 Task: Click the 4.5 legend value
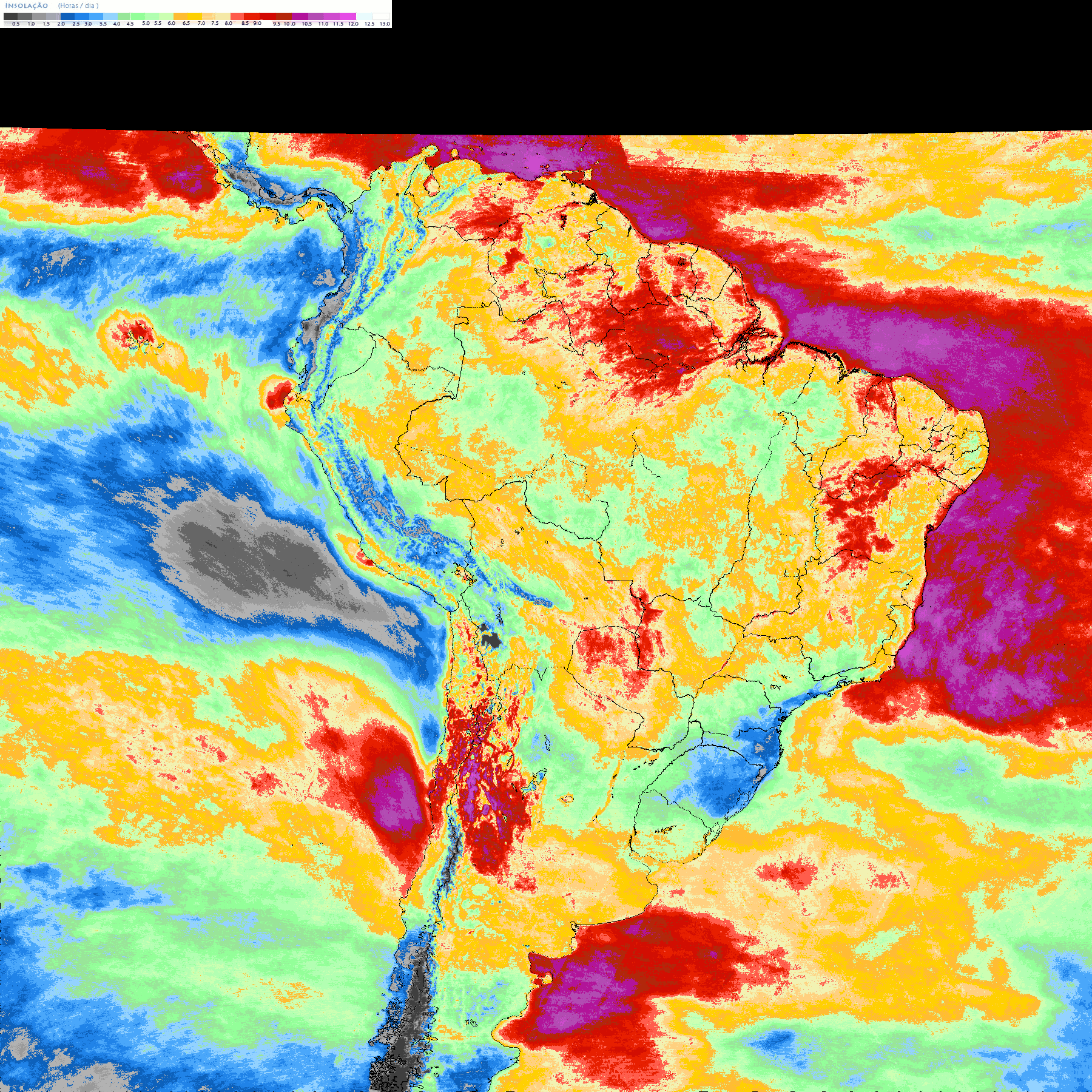point(130,24)
